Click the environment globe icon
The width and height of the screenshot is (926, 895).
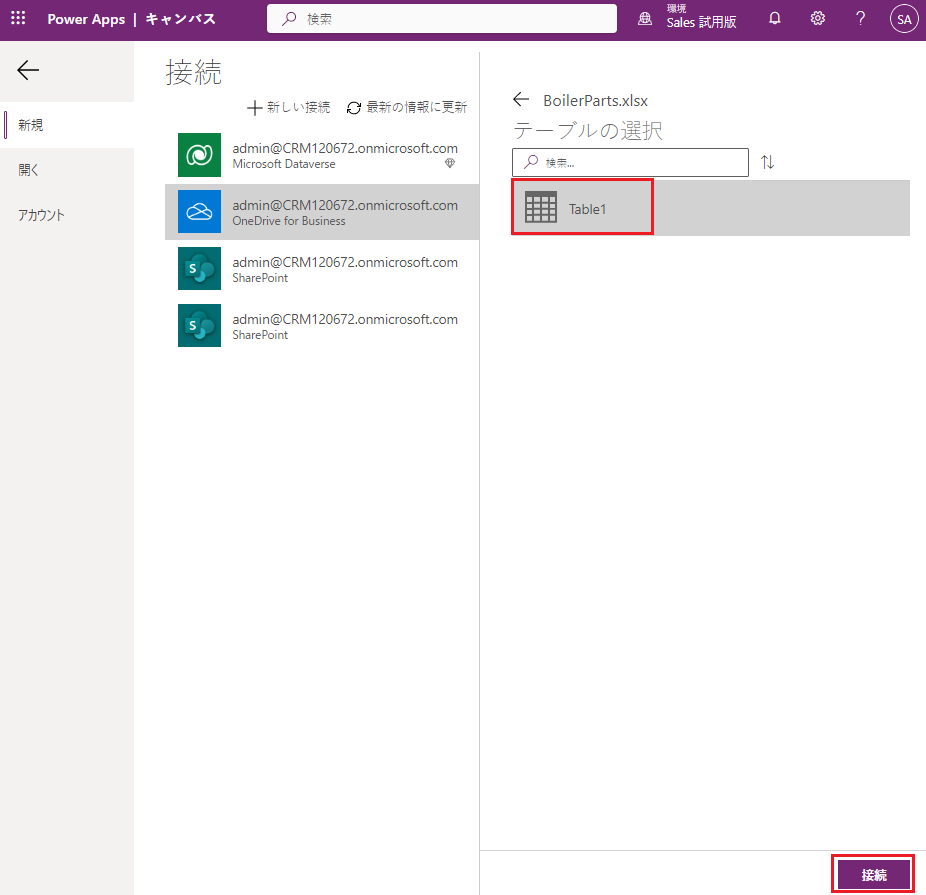(645, 19)
